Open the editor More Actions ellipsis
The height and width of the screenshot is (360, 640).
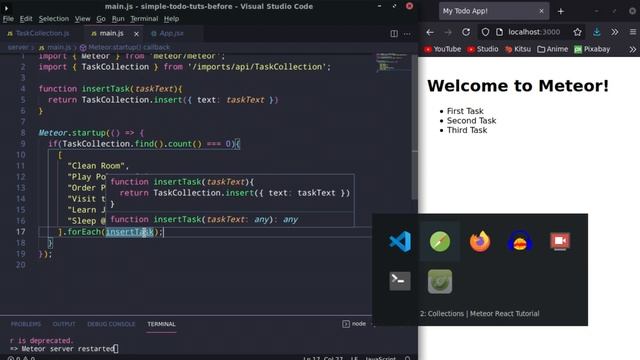click(x=407, y=33)
